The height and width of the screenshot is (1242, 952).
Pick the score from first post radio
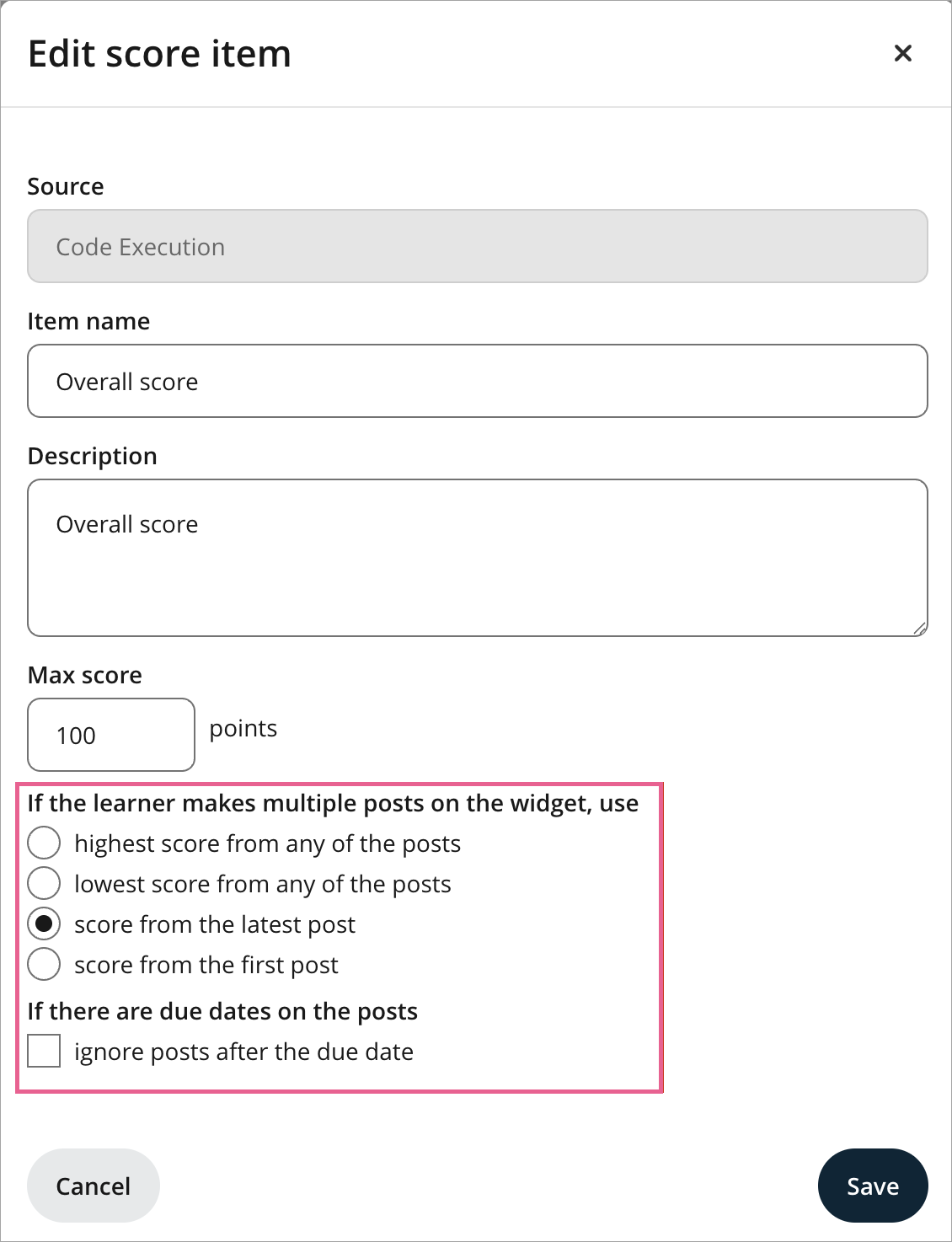pos(44,963)
